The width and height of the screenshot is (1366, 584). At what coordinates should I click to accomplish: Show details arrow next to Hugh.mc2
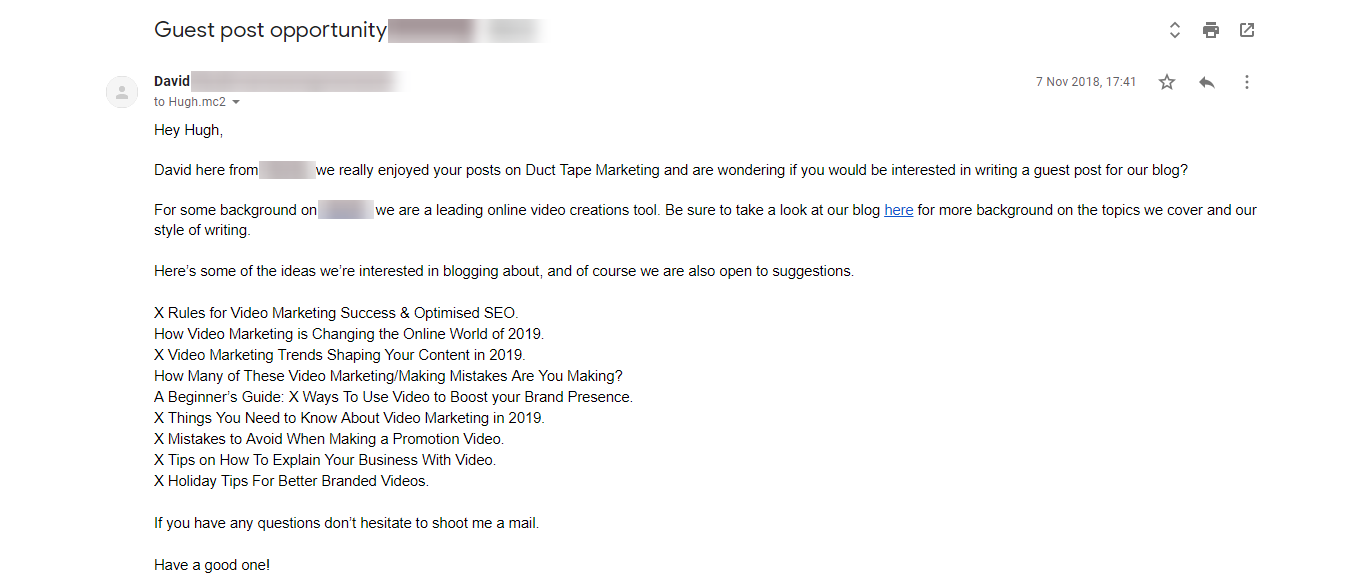pyautogui.click(x=236, y=102)
